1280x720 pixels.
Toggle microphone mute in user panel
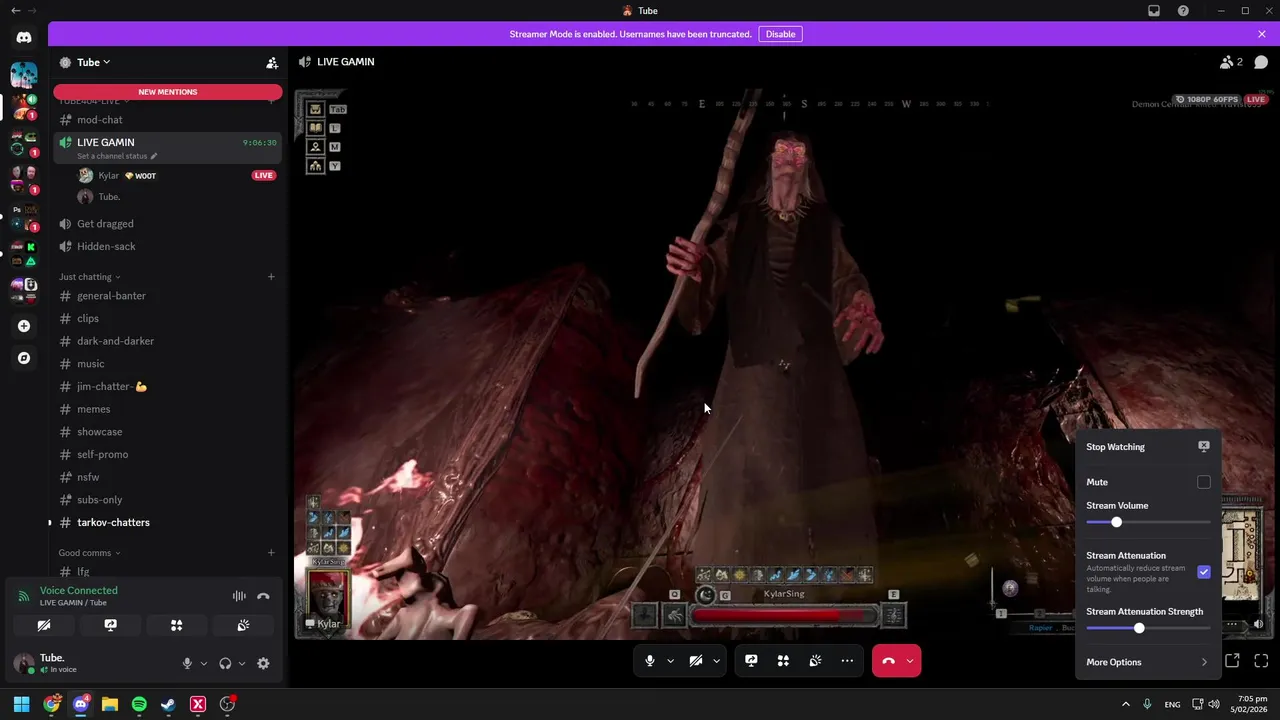coord(187,663)
